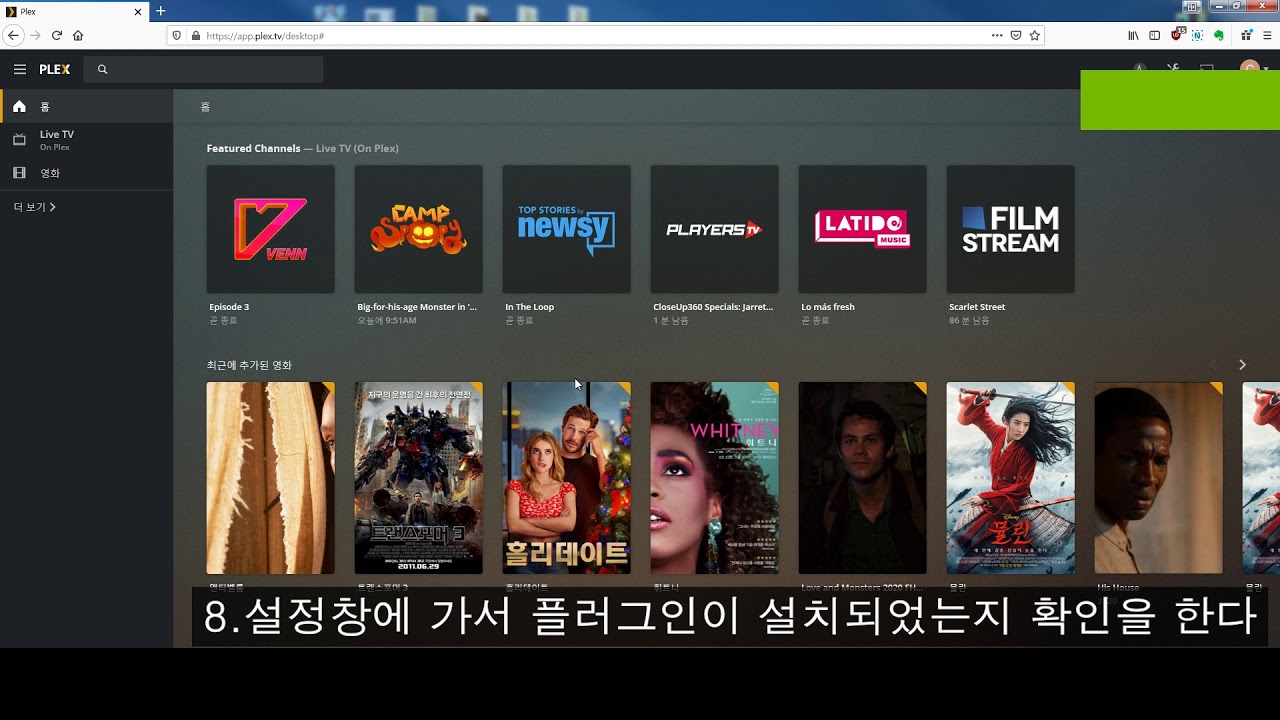
Task: Open the Mulan movie poster
Action: pos(1011,478)
